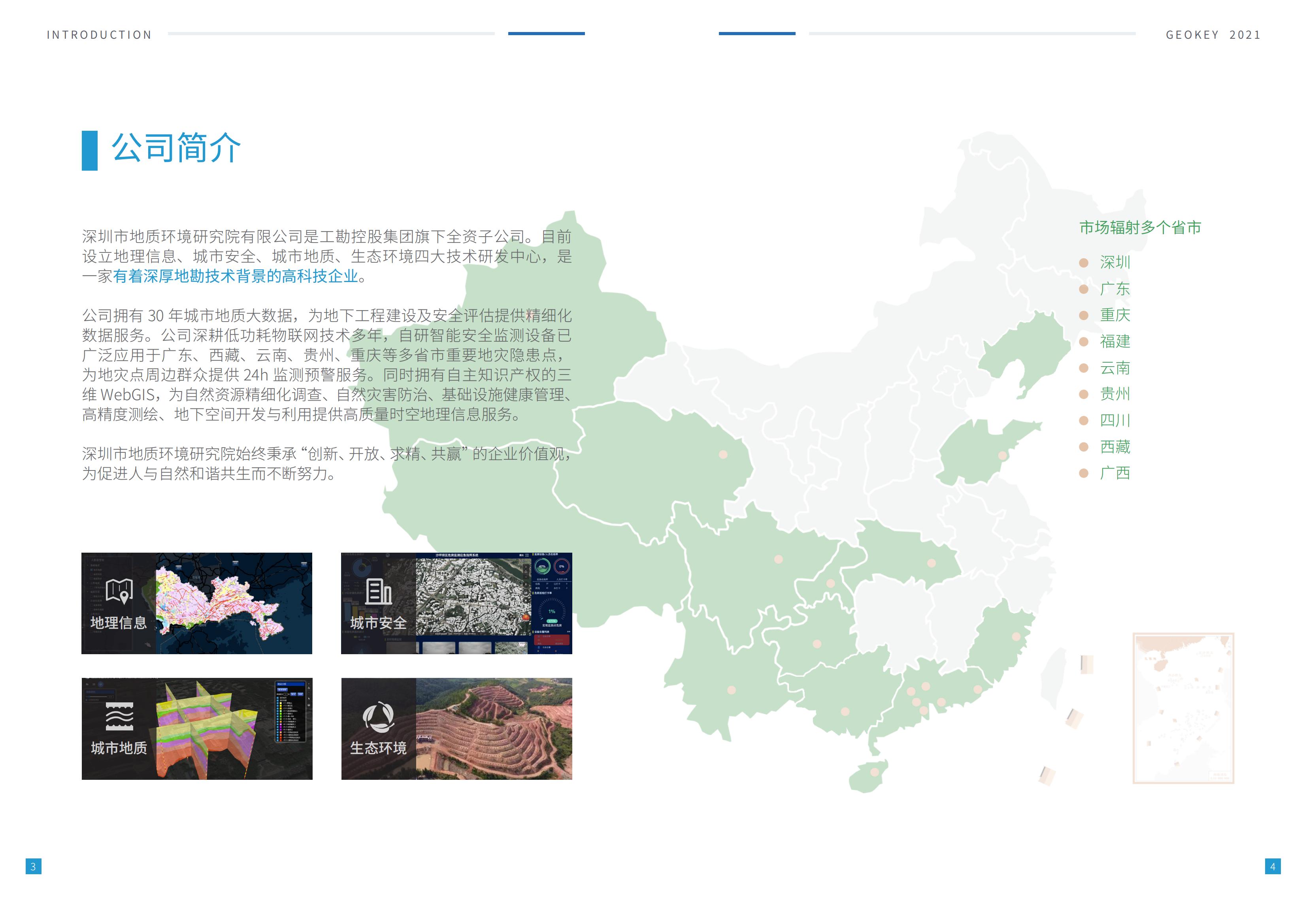Click the 市场辐射多个省市 heading
The height and width of the screenshot is (924, 1307).
click(x=1140, y=228)
